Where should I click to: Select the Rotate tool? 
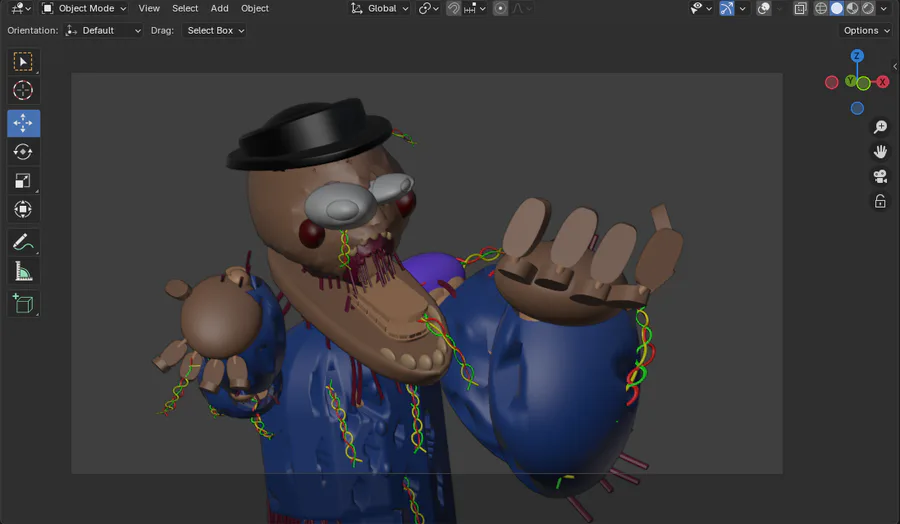[23, 152]
